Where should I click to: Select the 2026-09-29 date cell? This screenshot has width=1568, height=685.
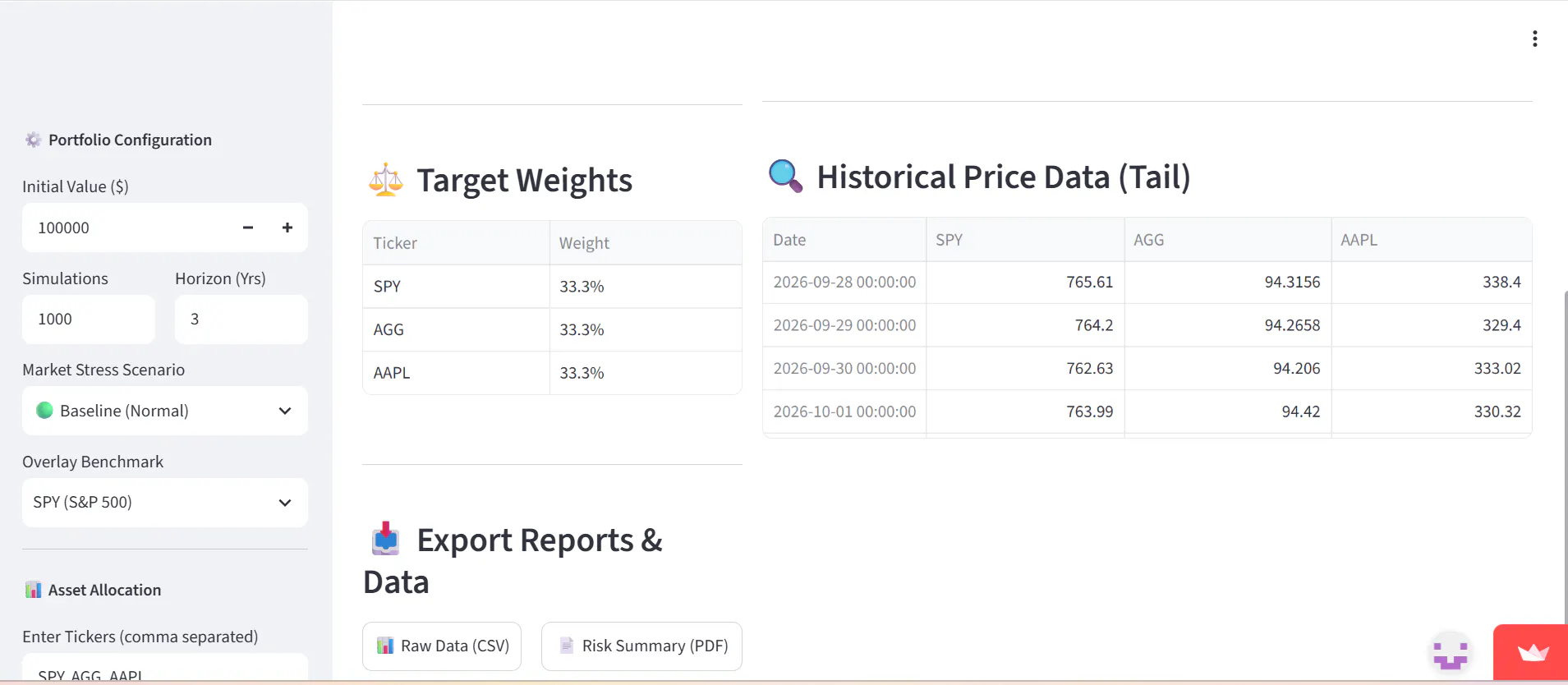pyautogui.click(x=844, y=325)
